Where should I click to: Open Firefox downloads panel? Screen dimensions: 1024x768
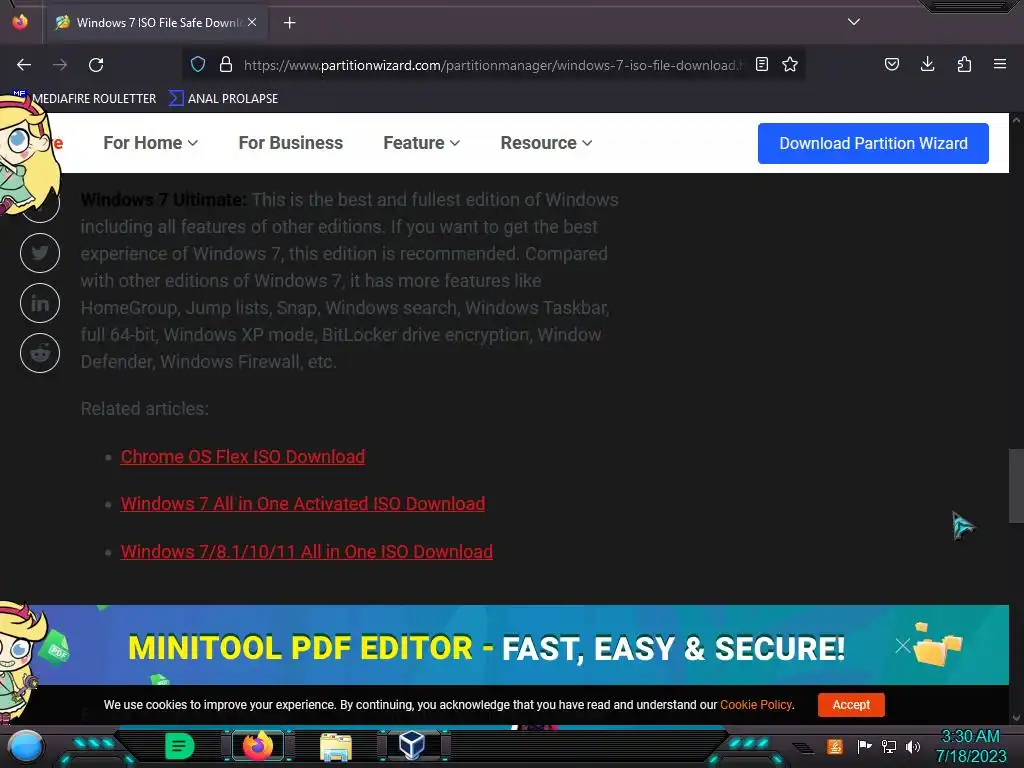[x=927, y=65]
